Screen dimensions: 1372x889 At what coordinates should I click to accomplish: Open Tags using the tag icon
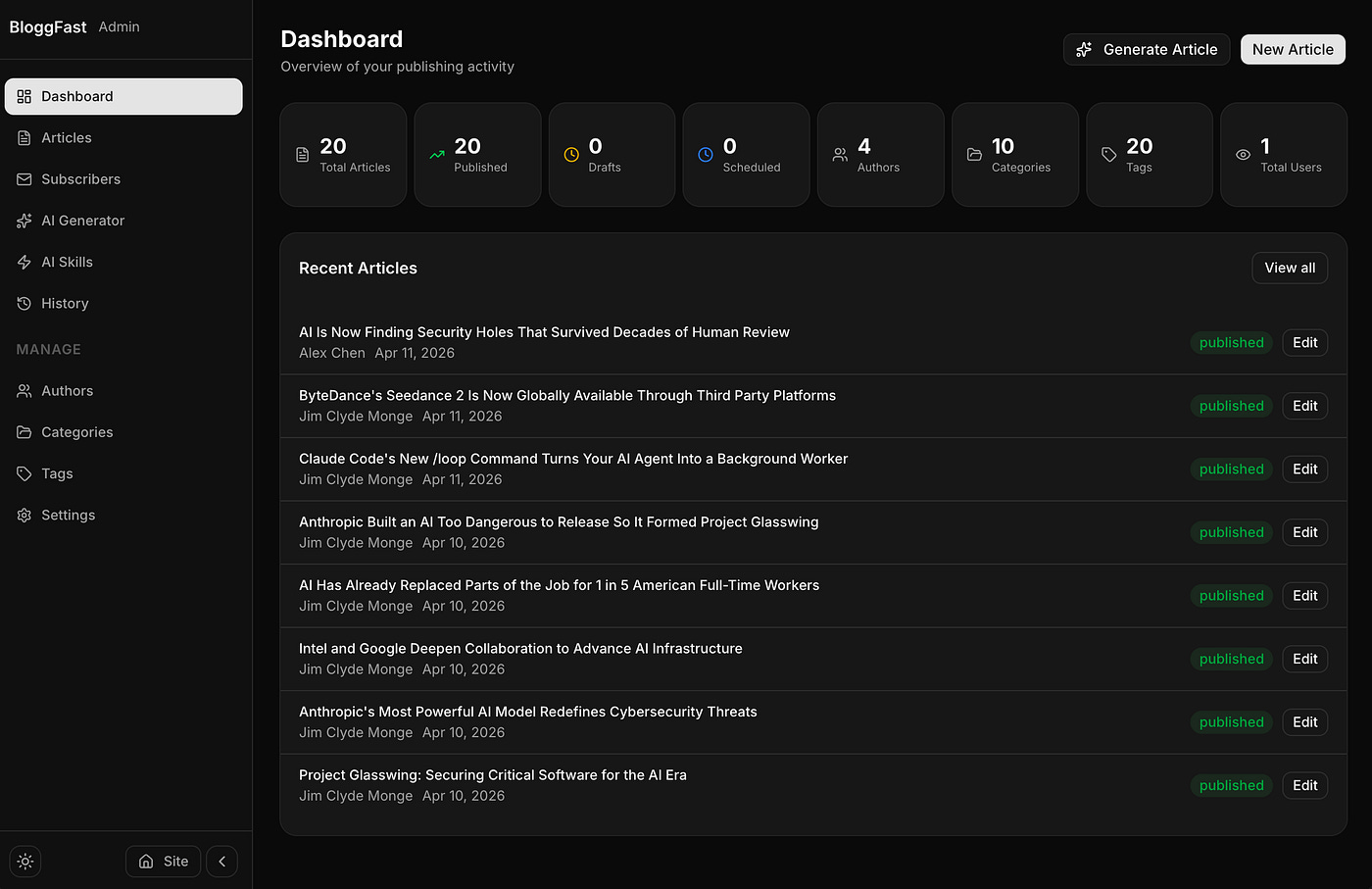click(24, 473)
